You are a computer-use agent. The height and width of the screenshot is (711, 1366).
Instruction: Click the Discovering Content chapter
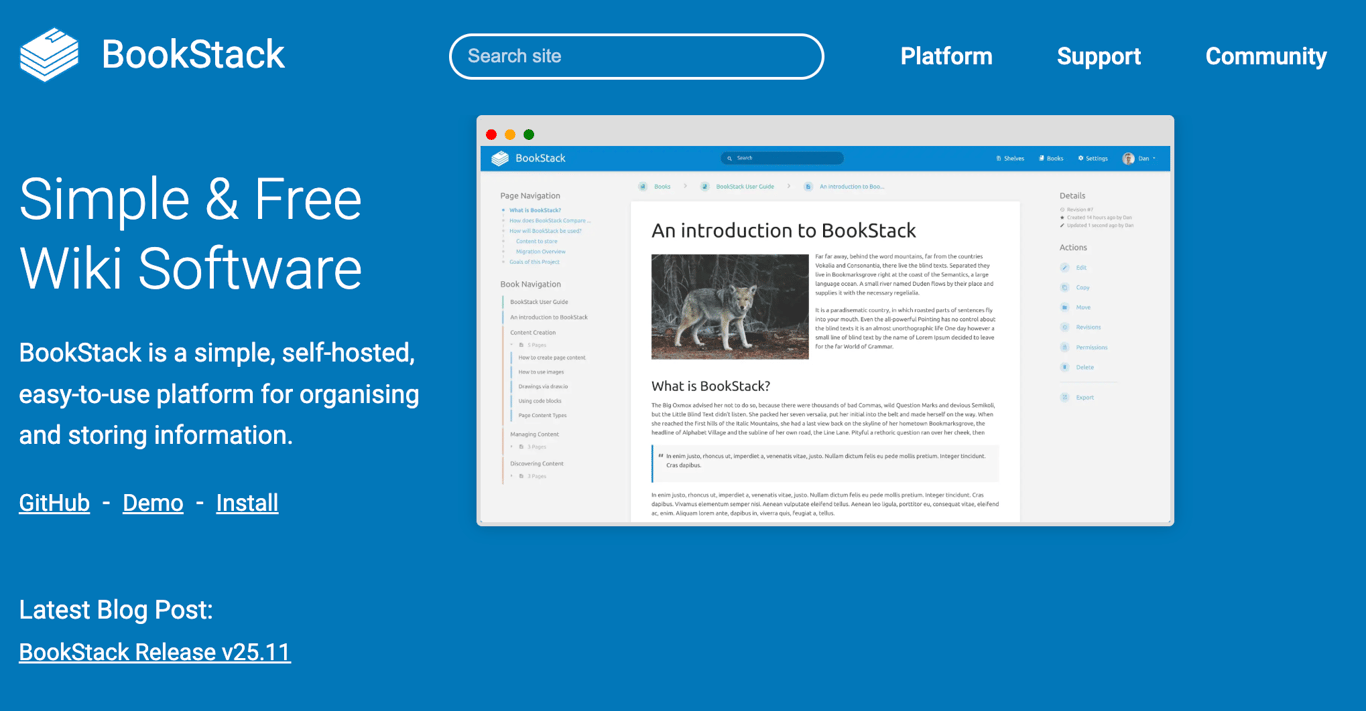537,464
